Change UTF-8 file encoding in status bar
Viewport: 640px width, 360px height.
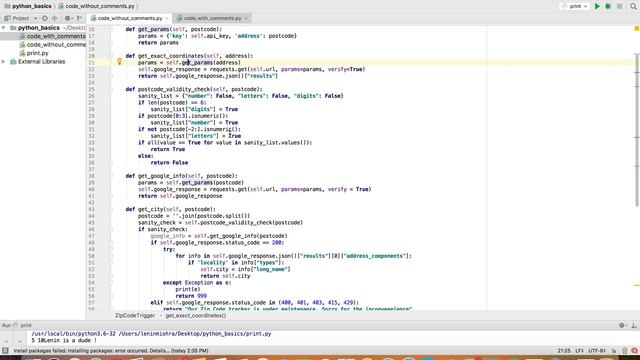[597, 351]
